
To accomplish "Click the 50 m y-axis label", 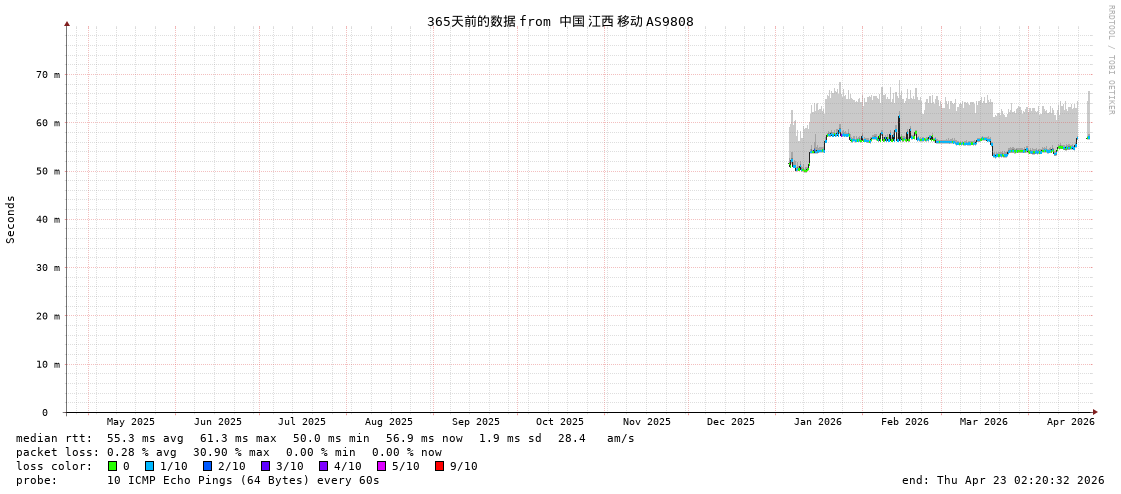I will (48, 171).
